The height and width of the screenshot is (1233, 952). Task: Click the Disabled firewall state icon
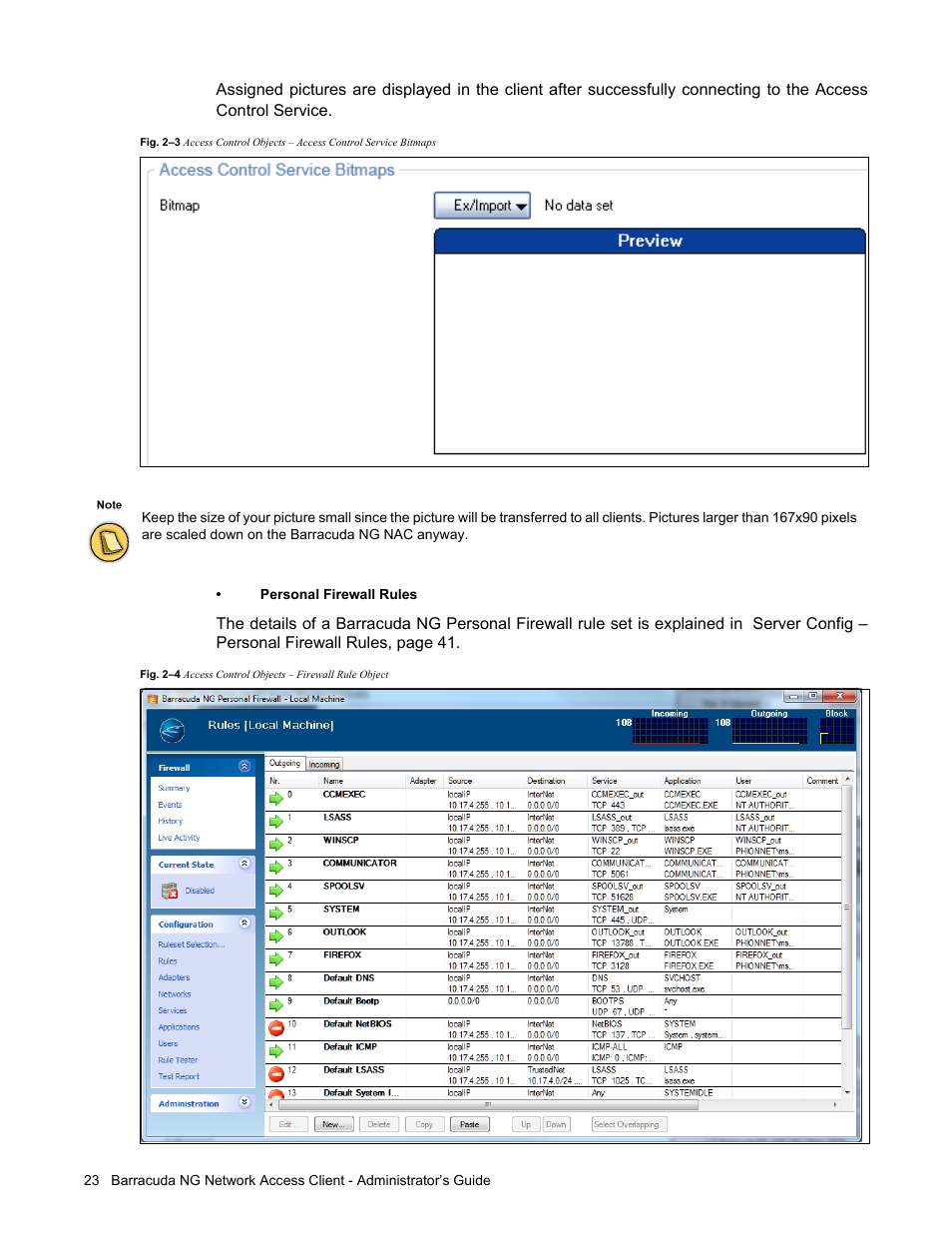point(170,891)
